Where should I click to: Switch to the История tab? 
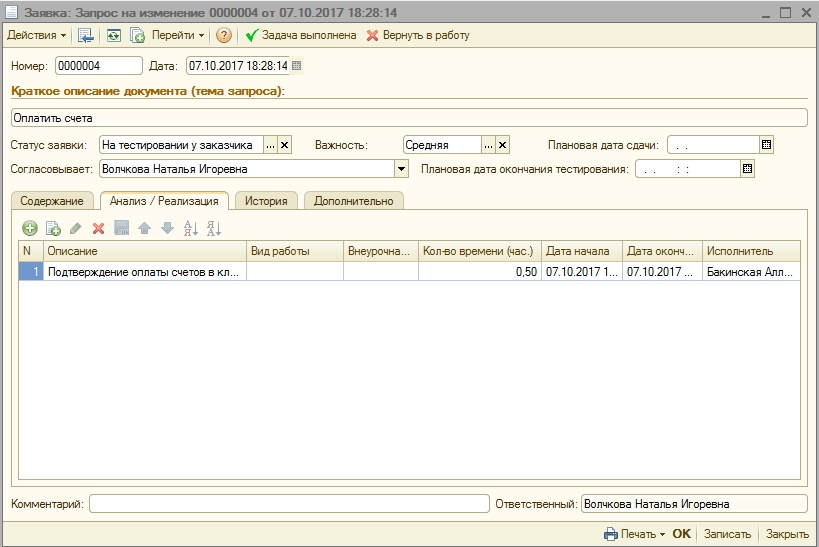267,201
